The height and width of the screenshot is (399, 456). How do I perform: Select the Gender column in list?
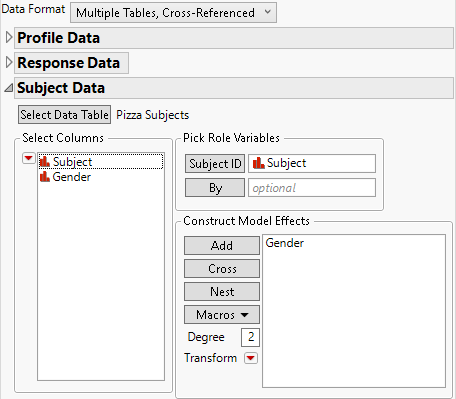click(101, 177)
